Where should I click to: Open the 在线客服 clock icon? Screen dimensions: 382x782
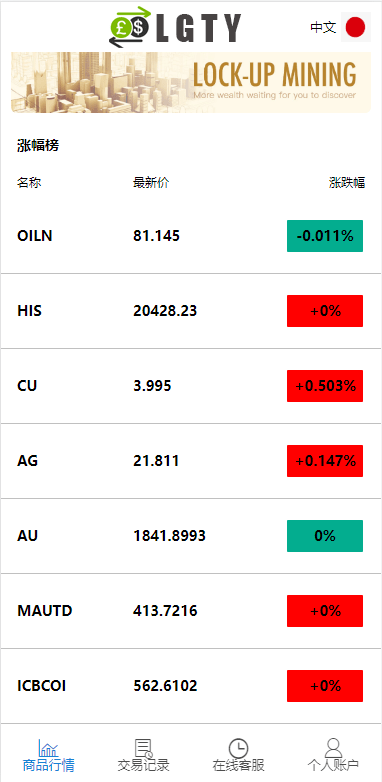click(238, 748)
